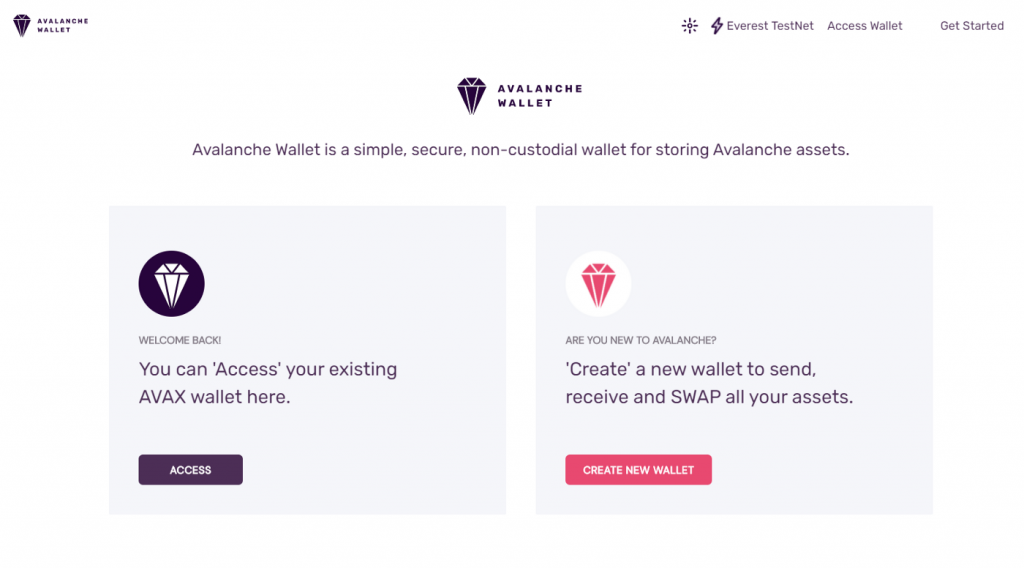Toggle the light/dark theme sun icon
Screen dimensions: 1024x568
pos(690,25)
